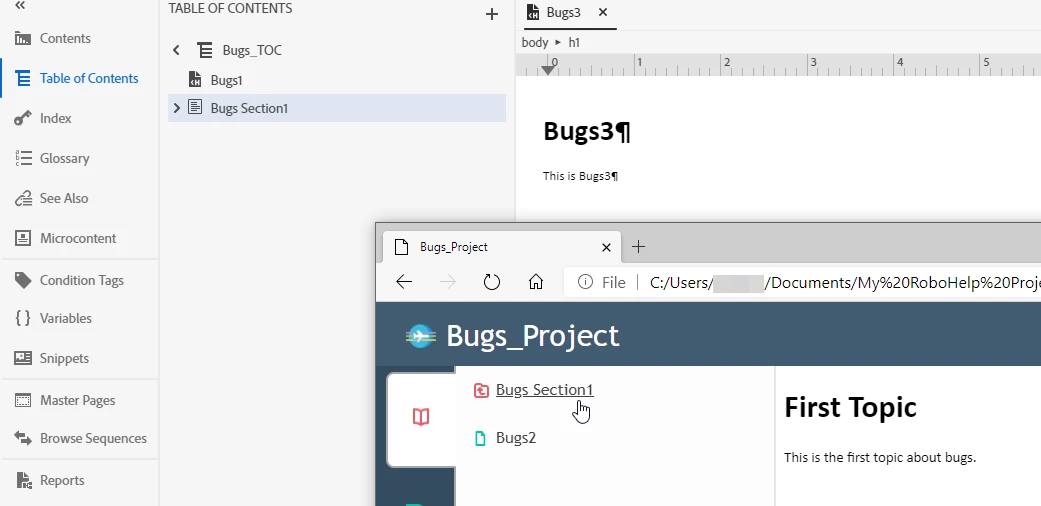Image resolution: width=1041 pixels, height=506 pixels.
Task: Click the Bugs_Project header title
Action: tap(532, 336)
